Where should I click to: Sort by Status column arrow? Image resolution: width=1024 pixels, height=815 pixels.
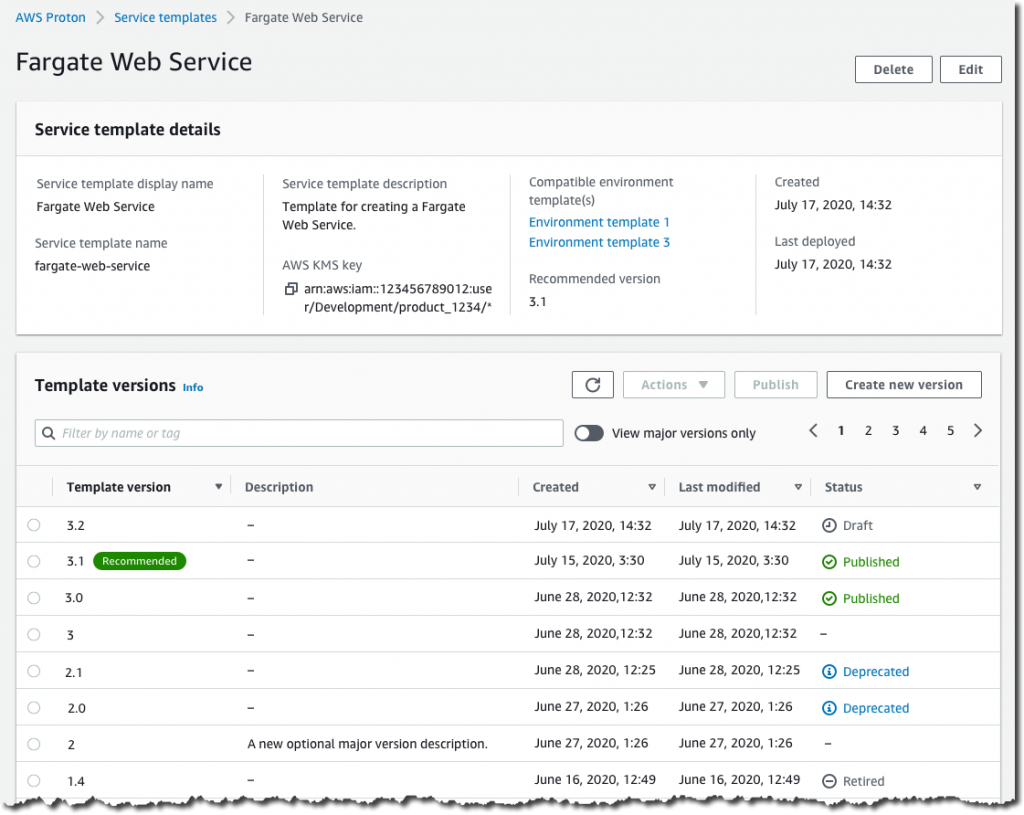(x=977, y=487)
